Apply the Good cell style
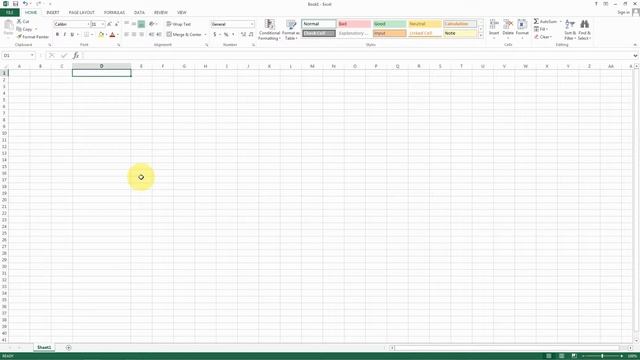This screenshot has width=640, height=360. (x=389, y=24)
